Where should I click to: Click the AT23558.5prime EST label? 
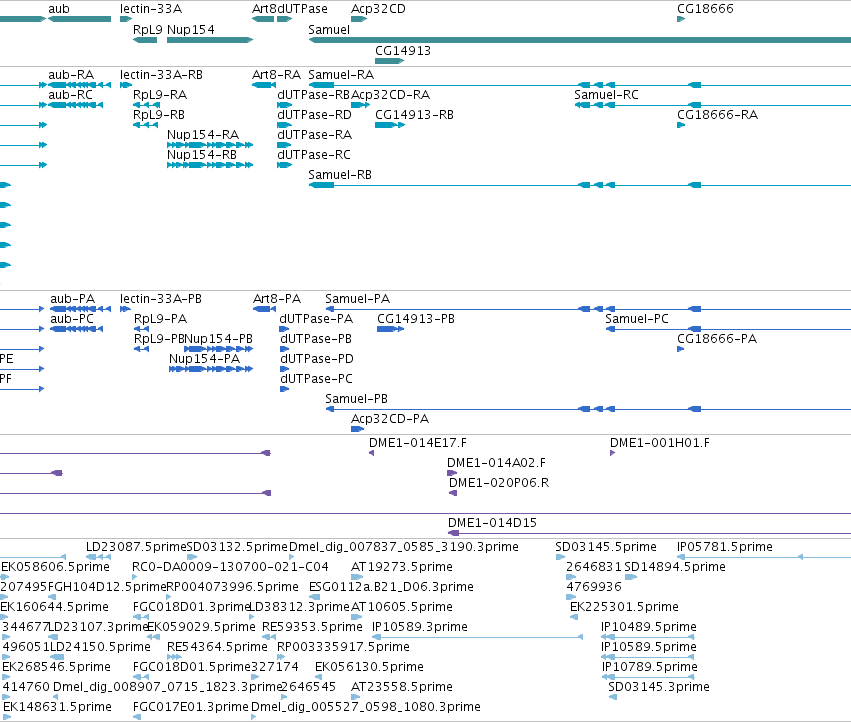(x=402, y=687)
